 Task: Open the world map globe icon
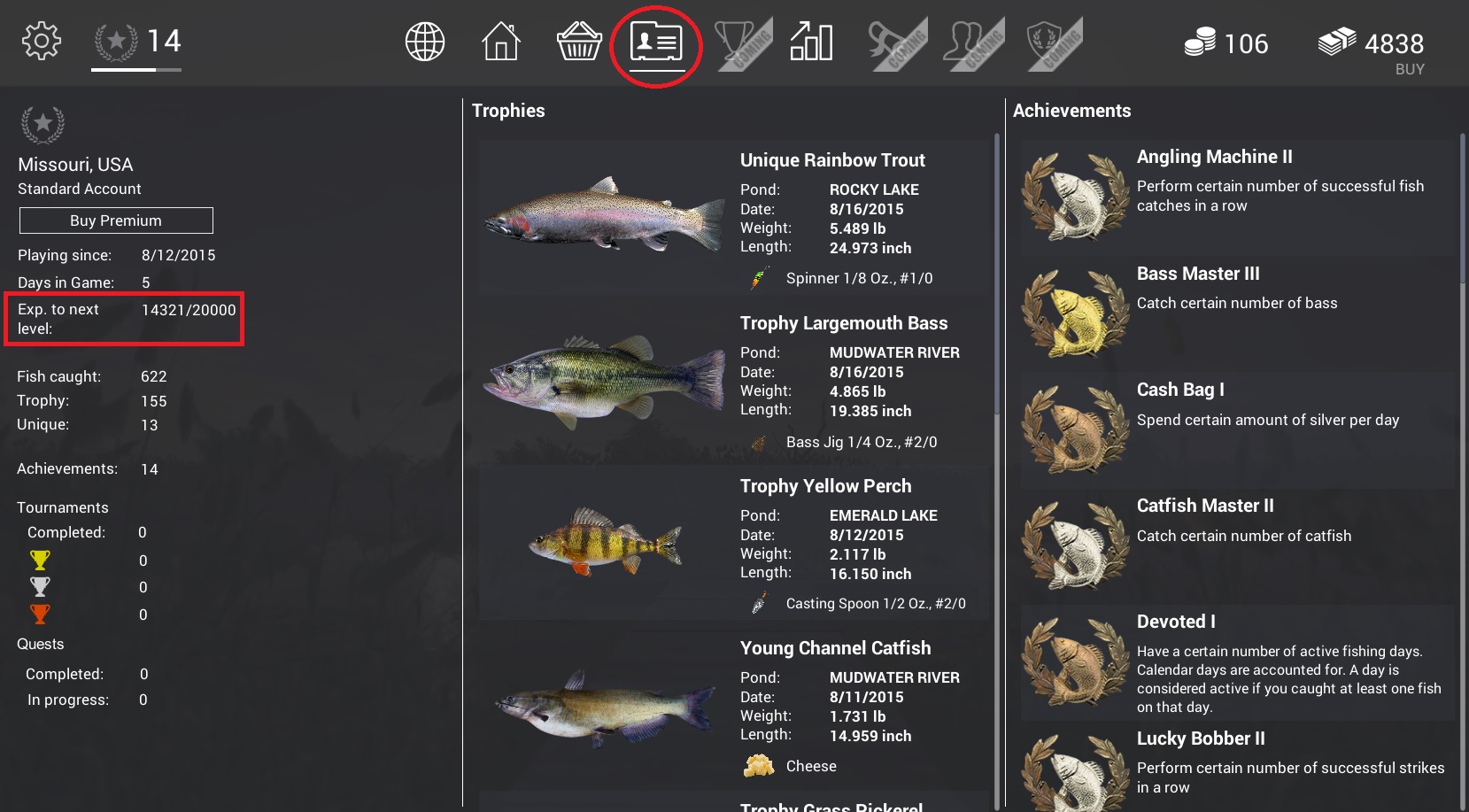[x=425, y=42]
